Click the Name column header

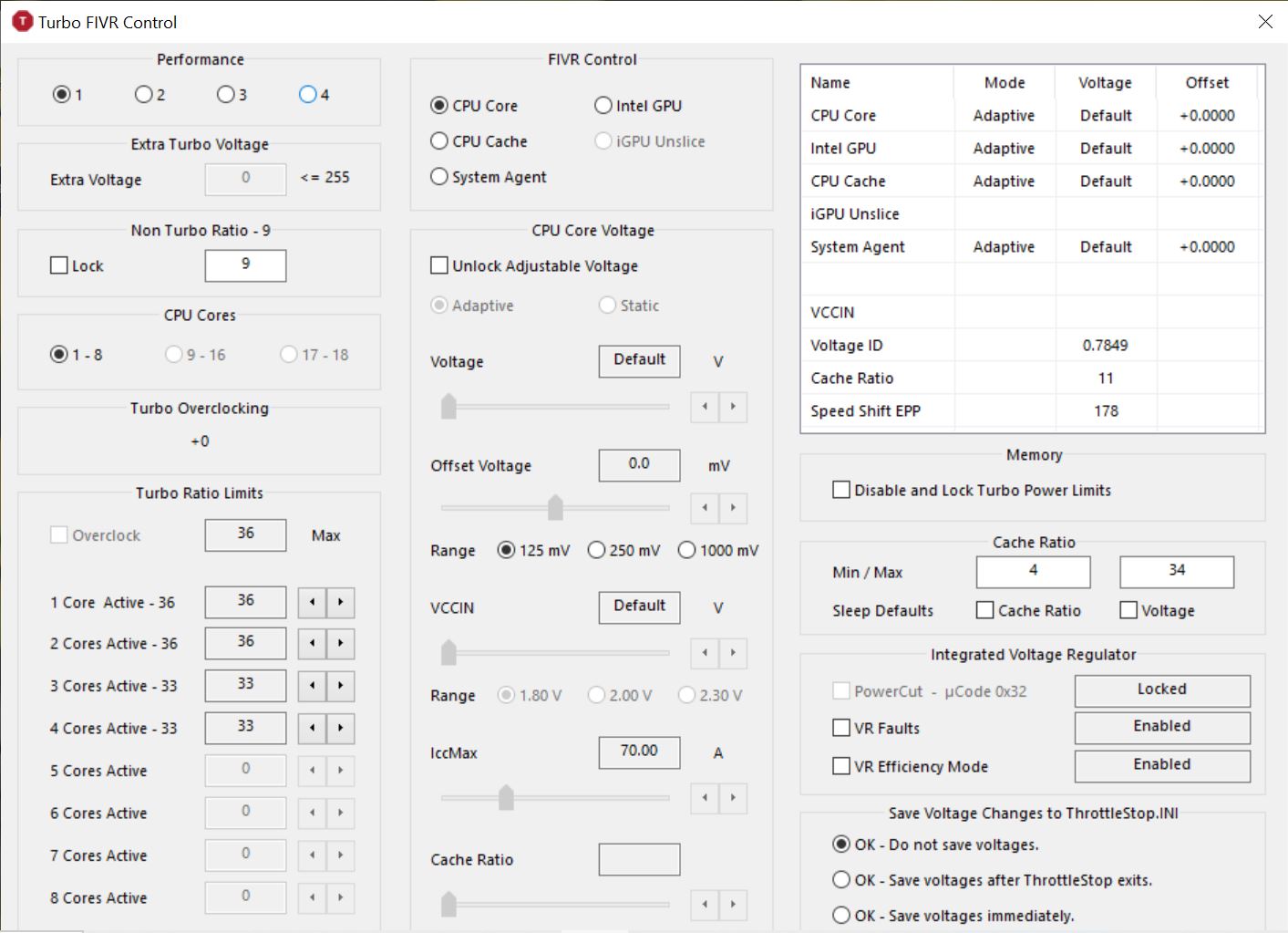(x=878, y=82)
